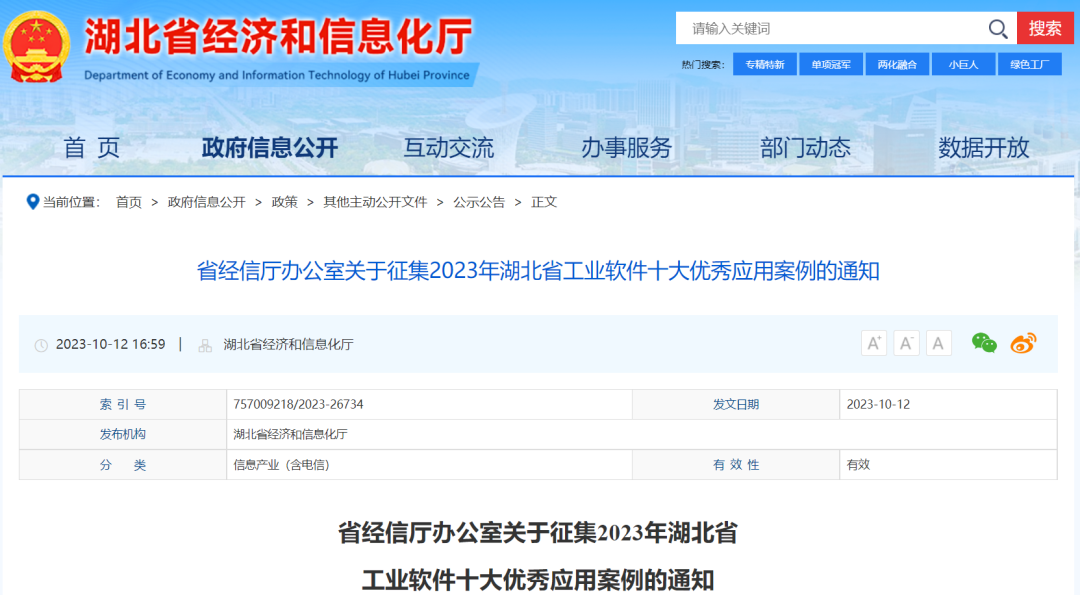Open the 绿色工厂 hot search tag
The height and width of the screenshot is (595, 1080).
pos(1030,63)
